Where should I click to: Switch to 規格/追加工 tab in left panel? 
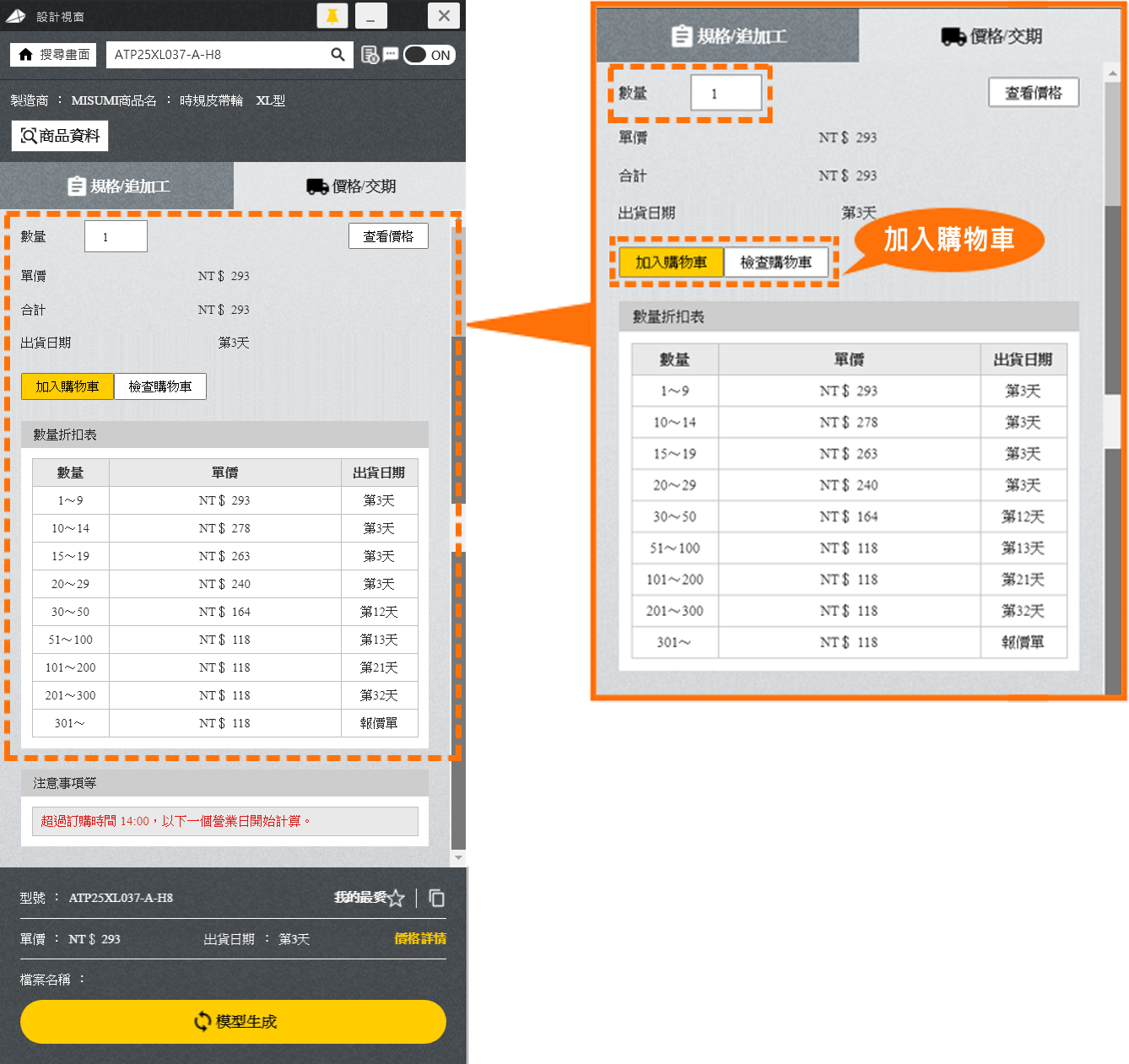coord(117,186)
